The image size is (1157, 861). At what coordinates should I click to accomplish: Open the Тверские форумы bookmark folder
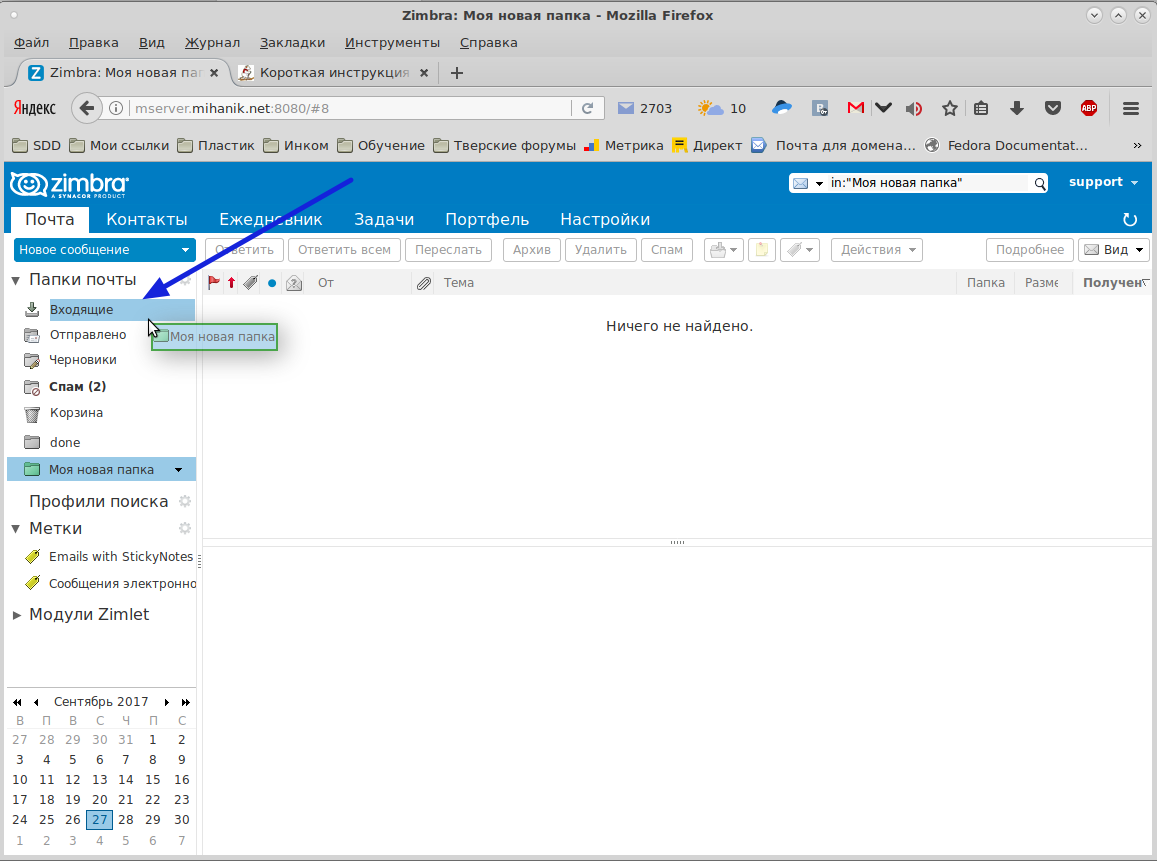click(x=505, y=145)
